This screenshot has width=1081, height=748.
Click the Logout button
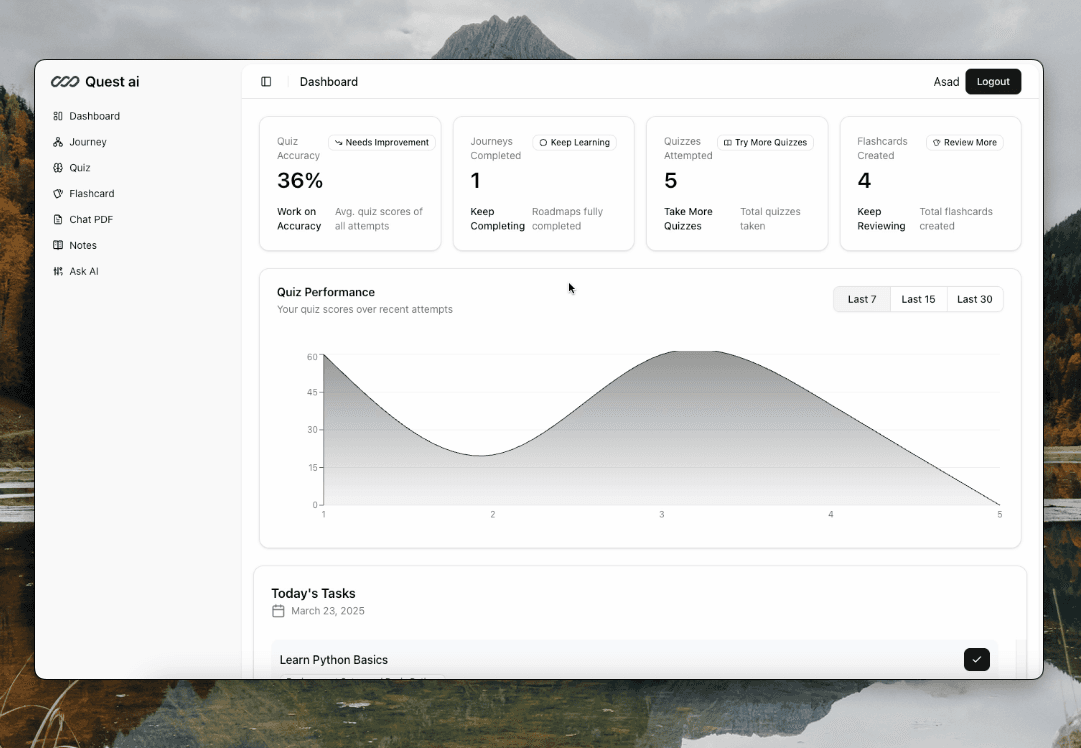993,81
